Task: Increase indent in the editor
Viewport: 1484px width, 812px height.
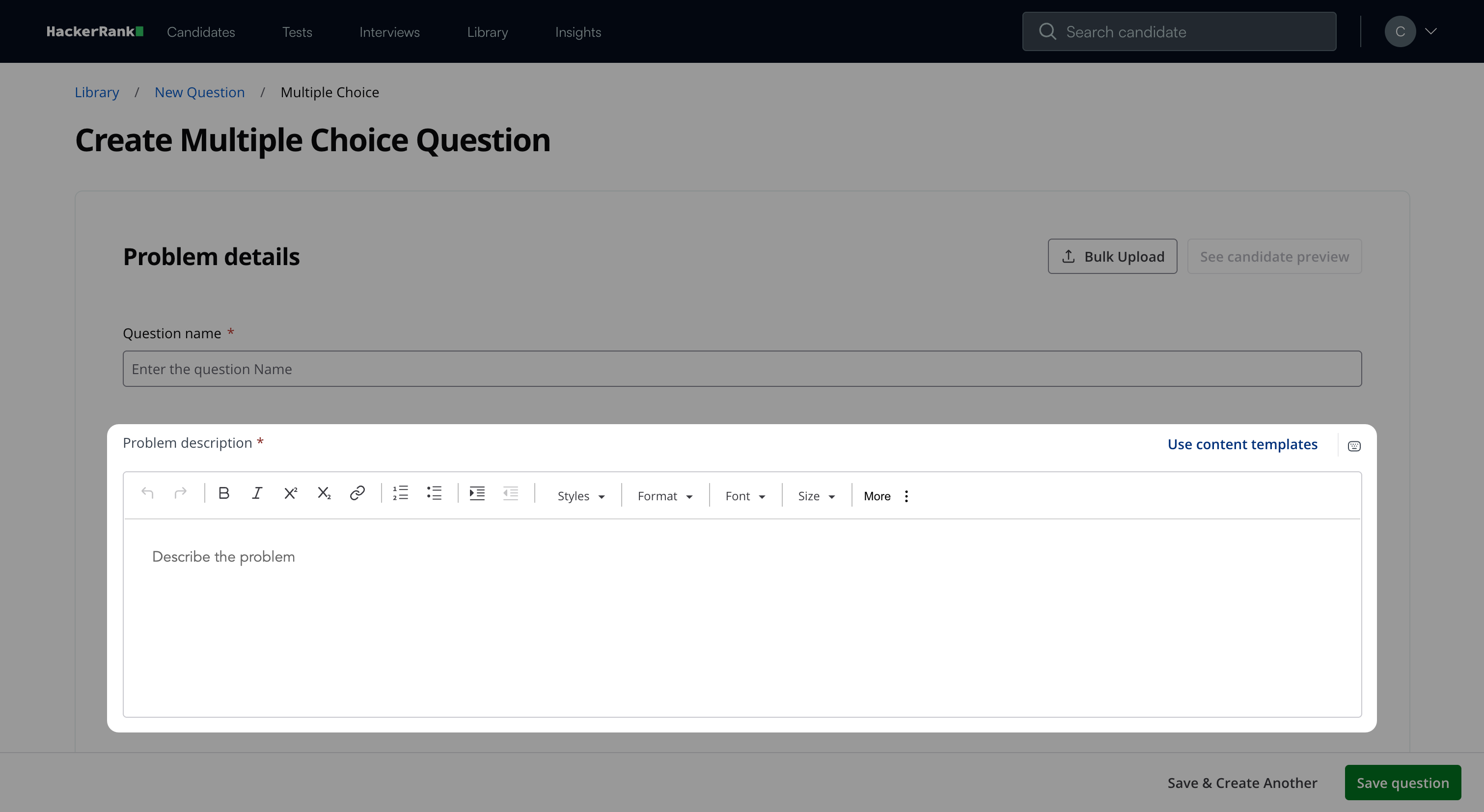Action: 477,493
